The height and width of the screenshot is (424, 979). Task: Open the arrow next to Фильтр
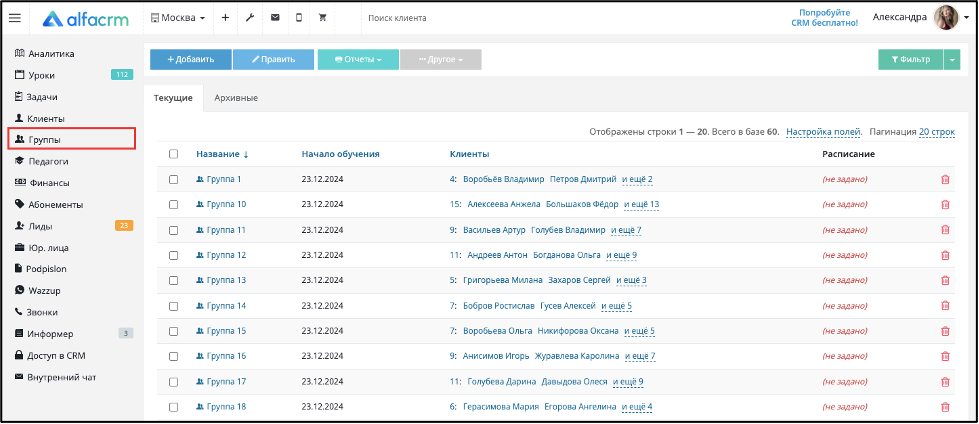point(952,59)
